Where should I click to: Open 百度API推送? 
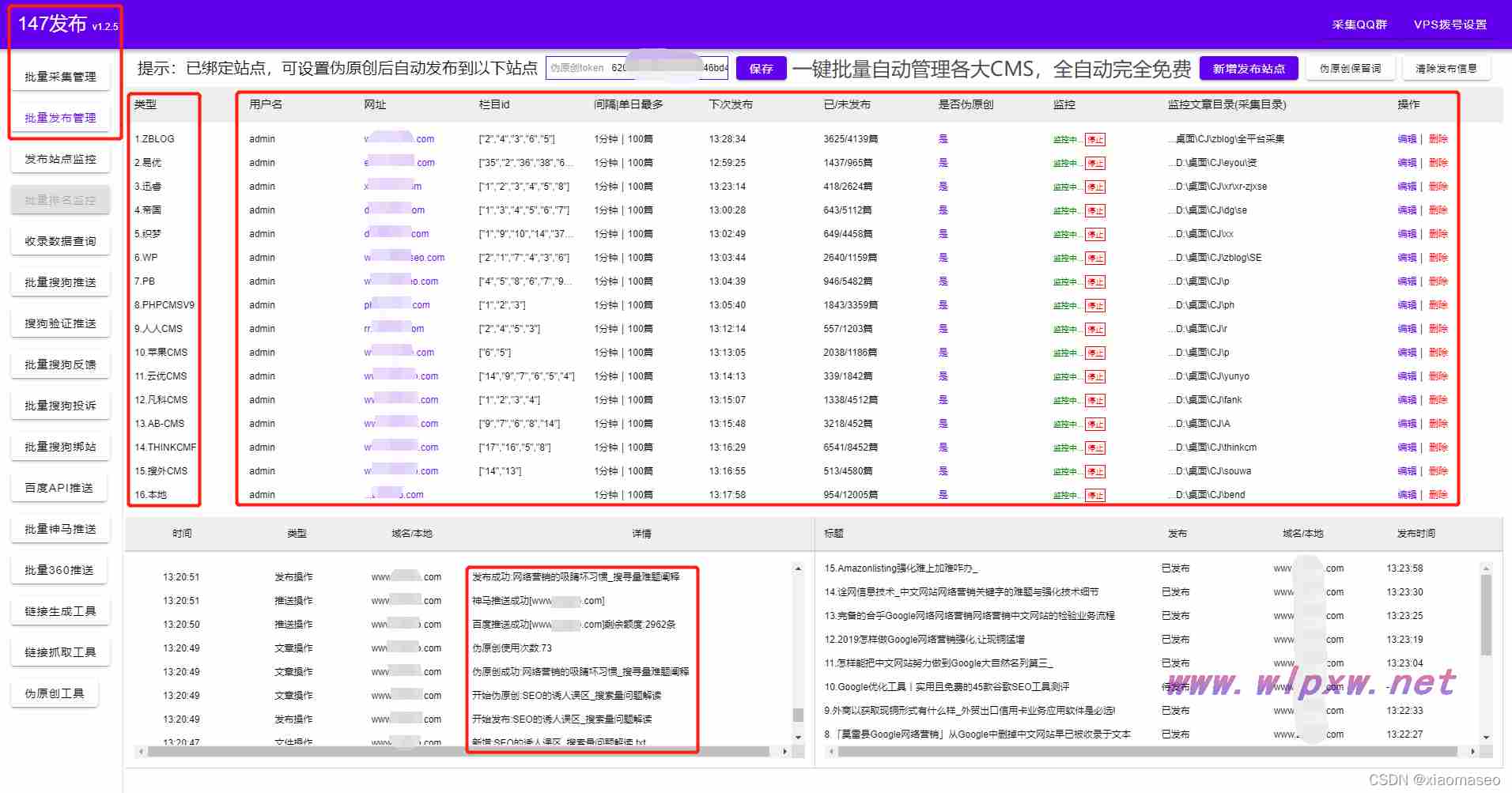click(59, 488)
